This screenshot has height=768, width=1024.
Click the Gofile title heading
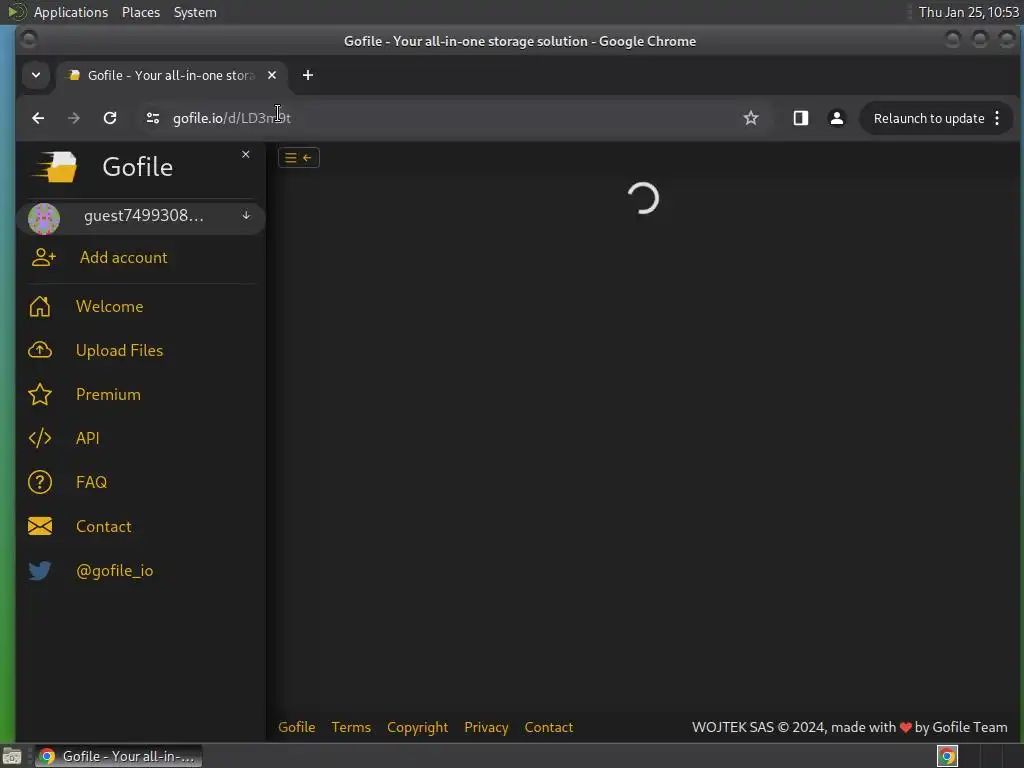tap(137, 167)
